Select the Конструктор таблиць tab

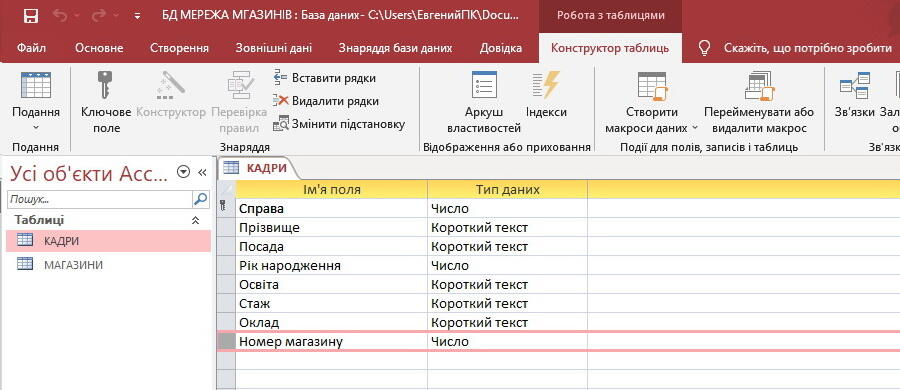[610, 48]
